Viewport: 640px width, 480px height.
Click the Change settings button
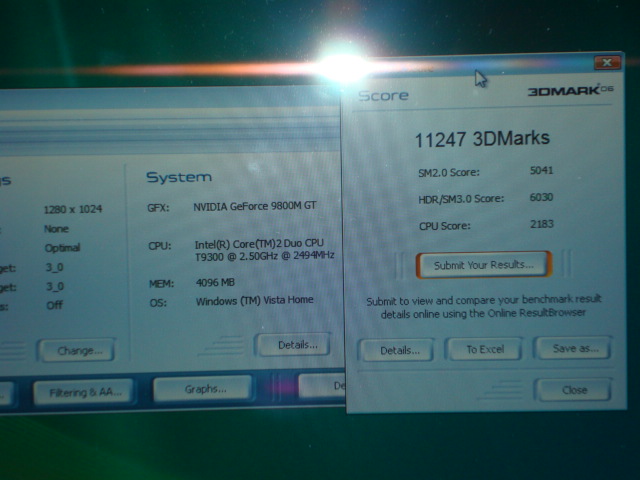(77, 350)
